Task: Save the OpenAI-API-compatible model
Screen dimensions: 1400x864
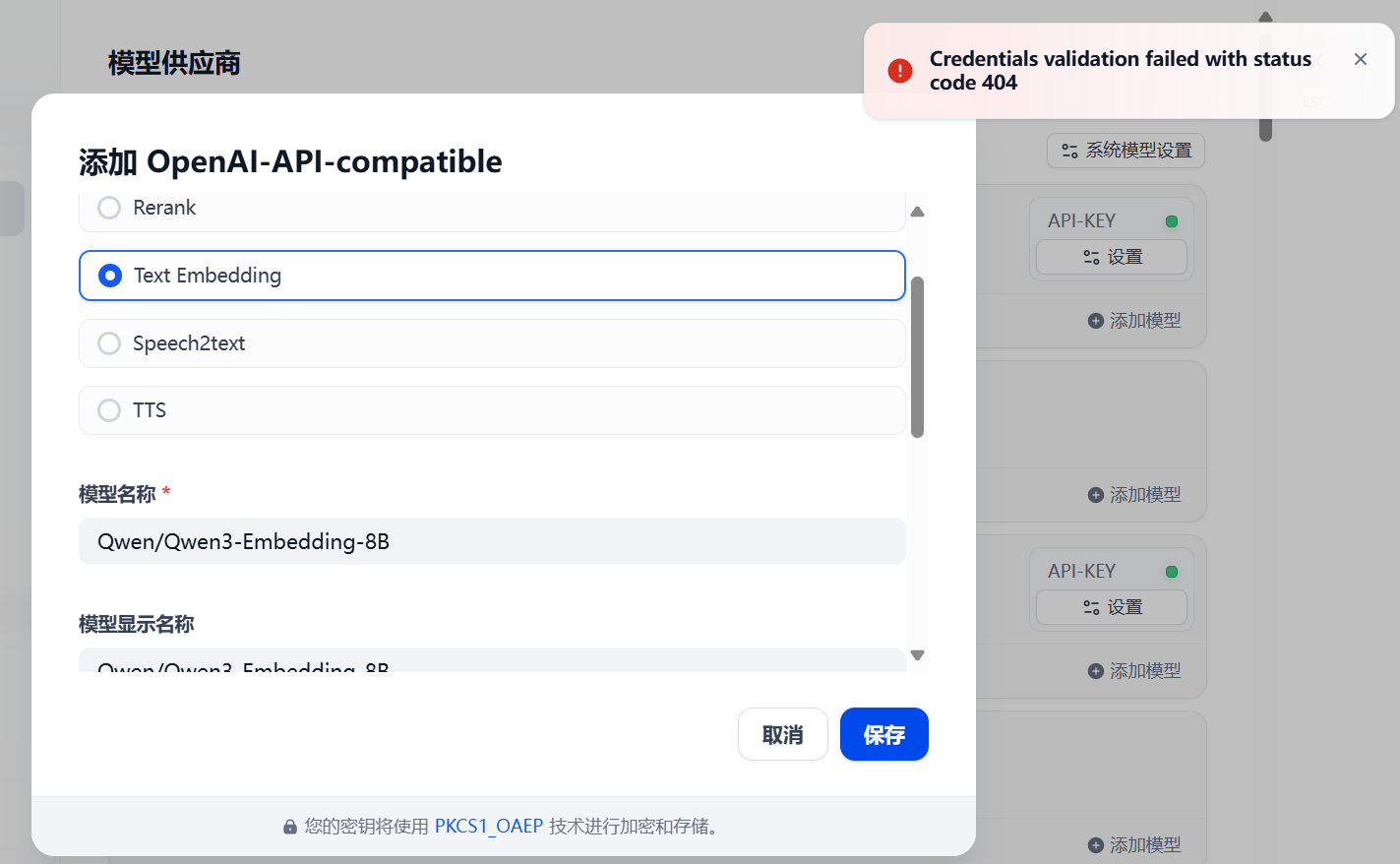Action: [x=884, y=734]
